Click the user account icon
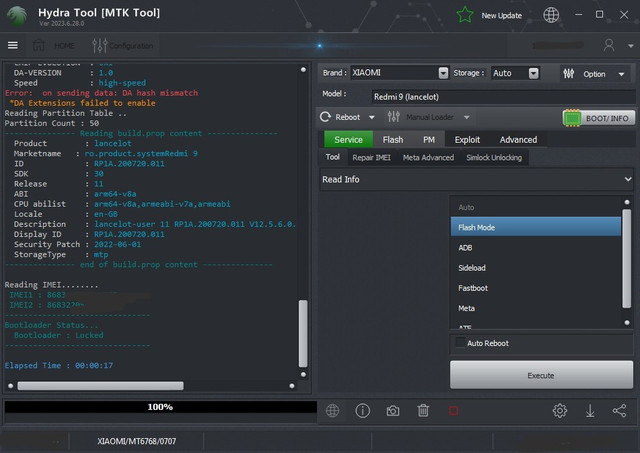Image resolution: width=640 pixels, height=453 pixels. (x=609, y=45)
